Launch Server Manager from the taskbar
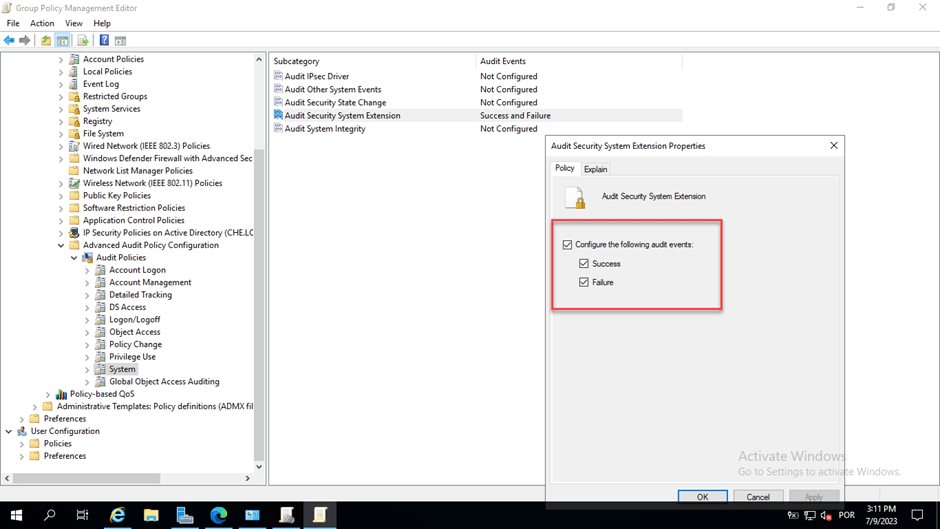The image size is (940, 529). (x=185, y=515)
